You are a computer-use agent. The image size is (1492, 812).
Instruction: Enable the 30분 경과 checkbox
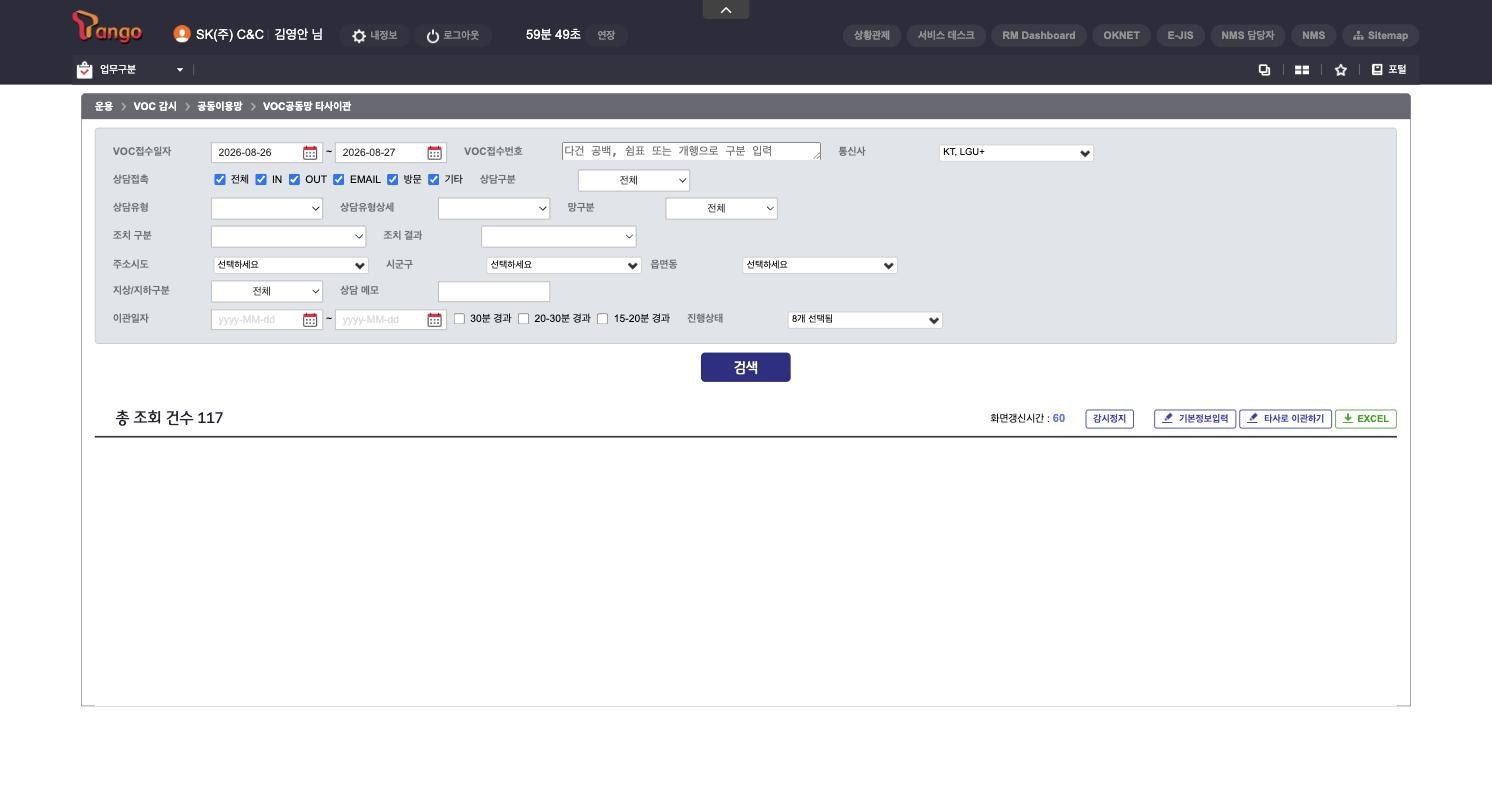(x=460, y=319)
